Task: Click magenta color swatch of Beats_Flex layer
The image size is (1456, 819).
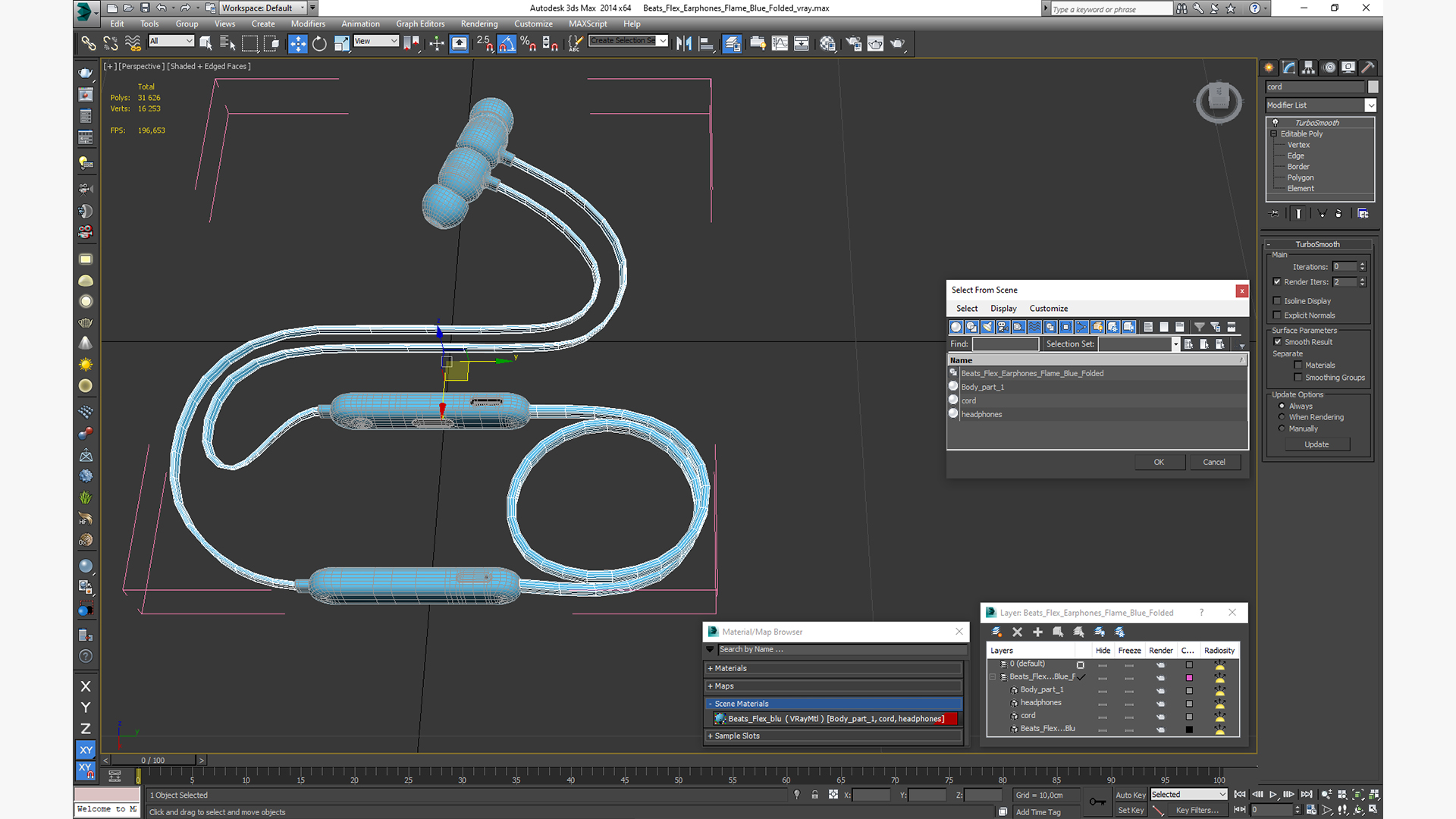Action: tap(1189, 678)
